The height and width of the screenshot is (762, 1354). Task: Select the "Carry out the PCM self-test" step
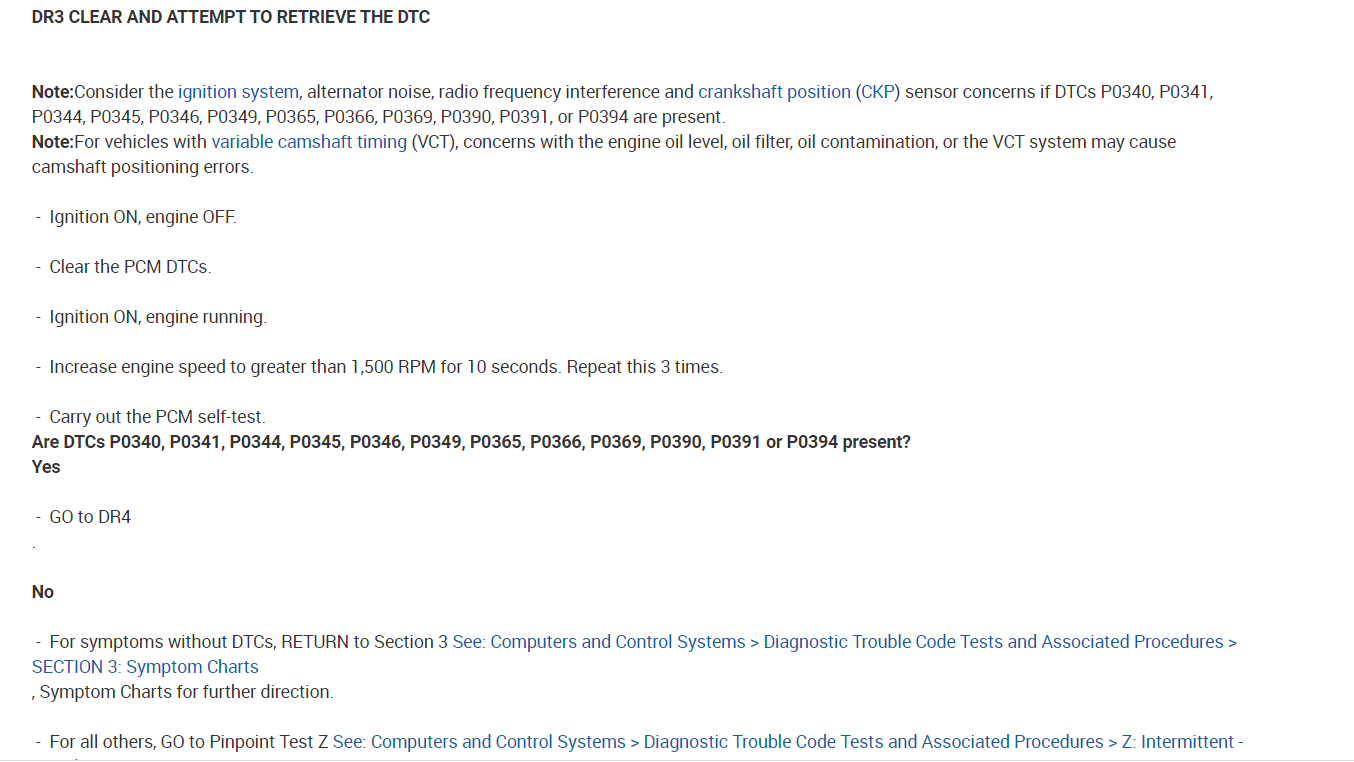(x=157, y=417)
